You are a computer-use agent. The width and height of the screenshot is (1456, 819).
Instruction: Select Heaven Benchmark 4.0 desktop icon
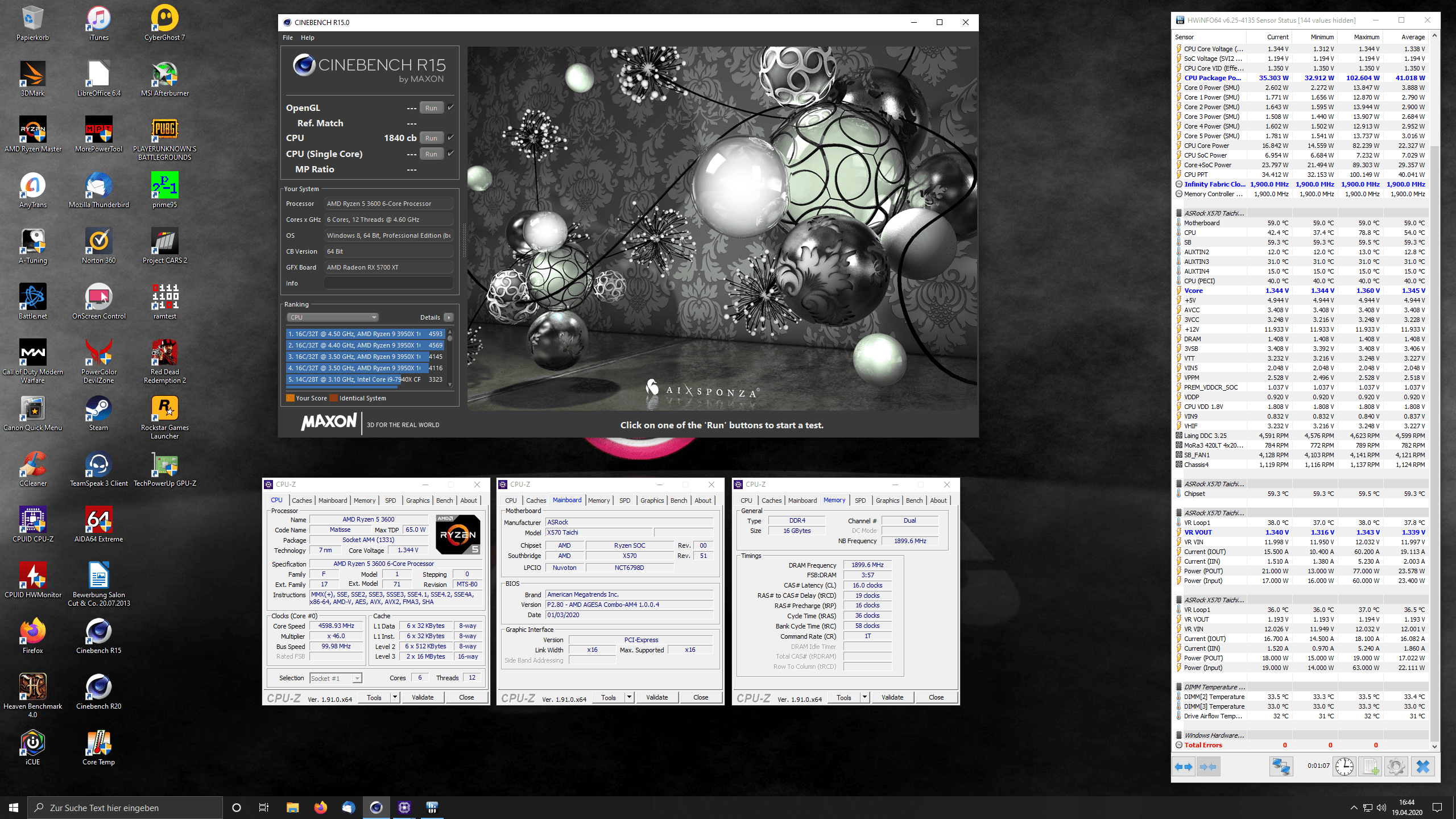click(33, 696)
